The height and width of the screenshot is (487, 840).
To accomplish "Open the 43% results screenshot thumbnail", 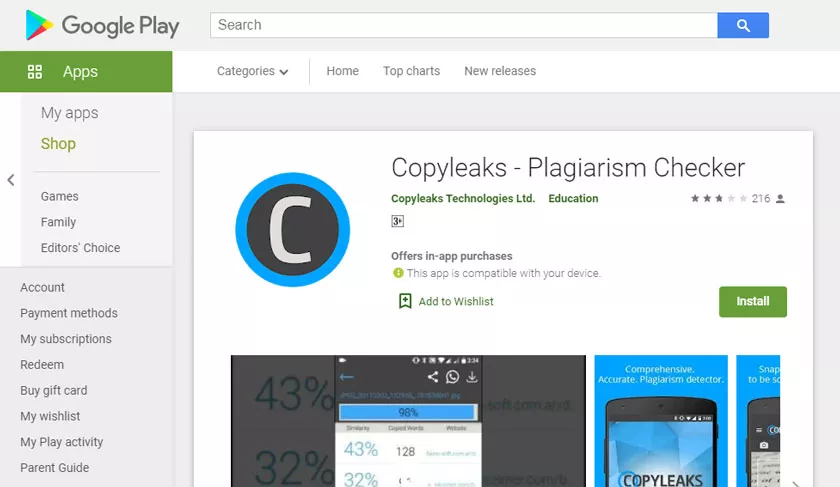I will point(408,421).
